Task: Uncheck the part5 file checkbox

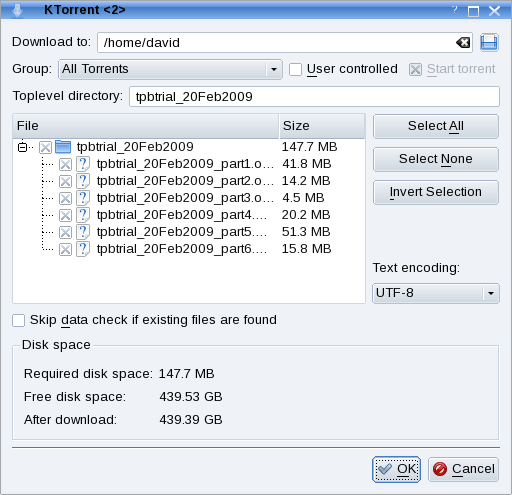Action: (65, 232)
